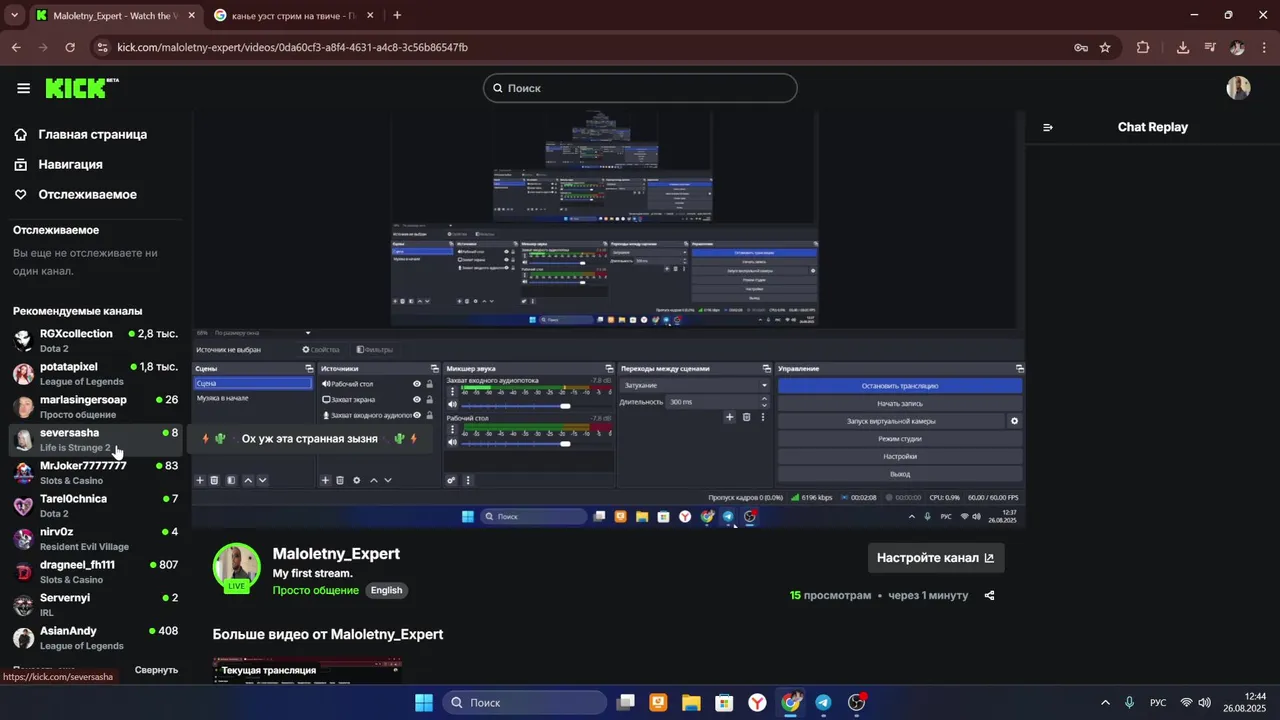Go back in browser history

(x=16, y=47)
